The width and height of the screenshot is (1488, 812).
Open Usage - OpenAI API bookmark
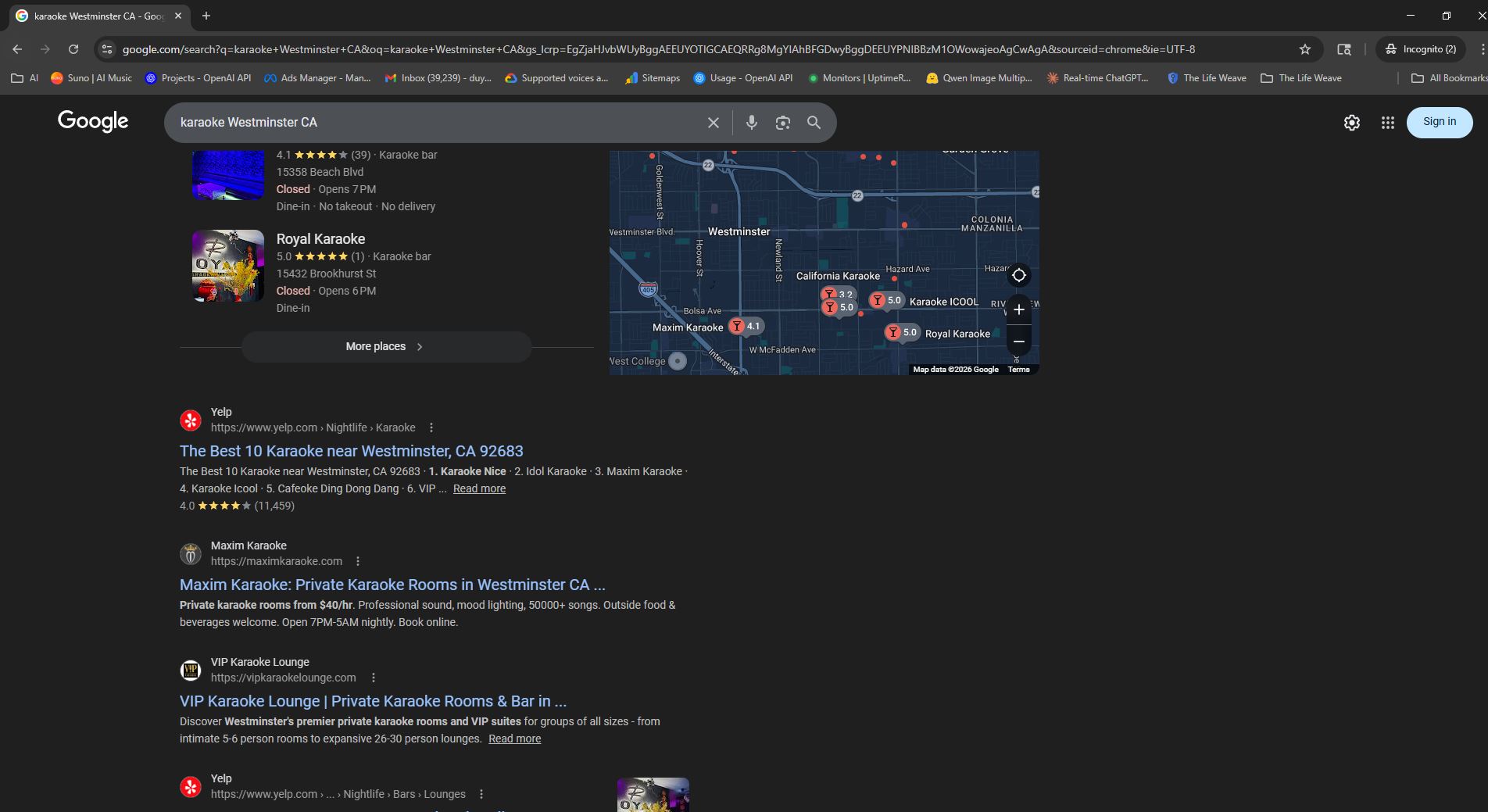point(743,78)
